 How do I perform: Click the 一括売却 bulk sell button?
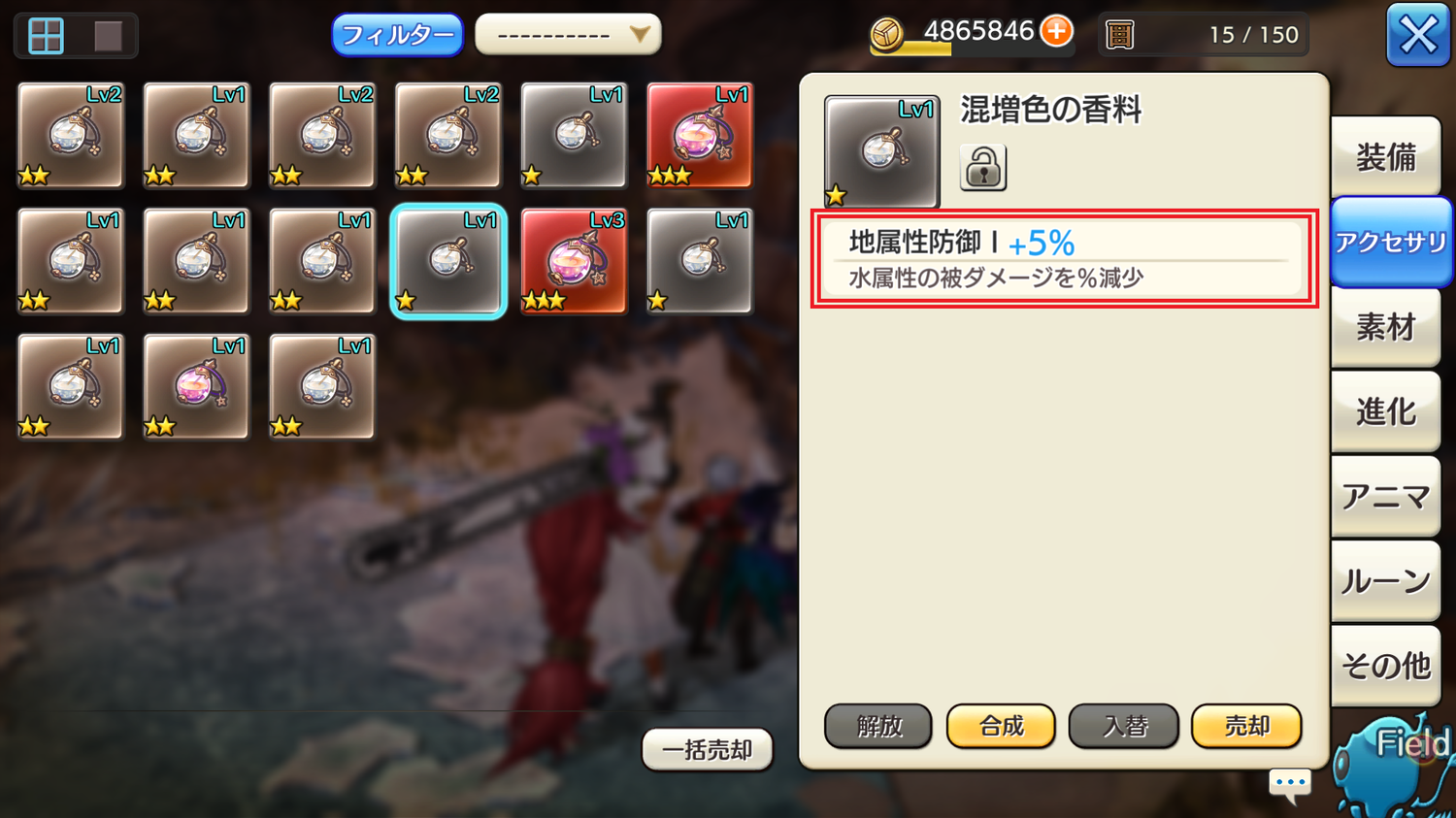pos(707,749)
